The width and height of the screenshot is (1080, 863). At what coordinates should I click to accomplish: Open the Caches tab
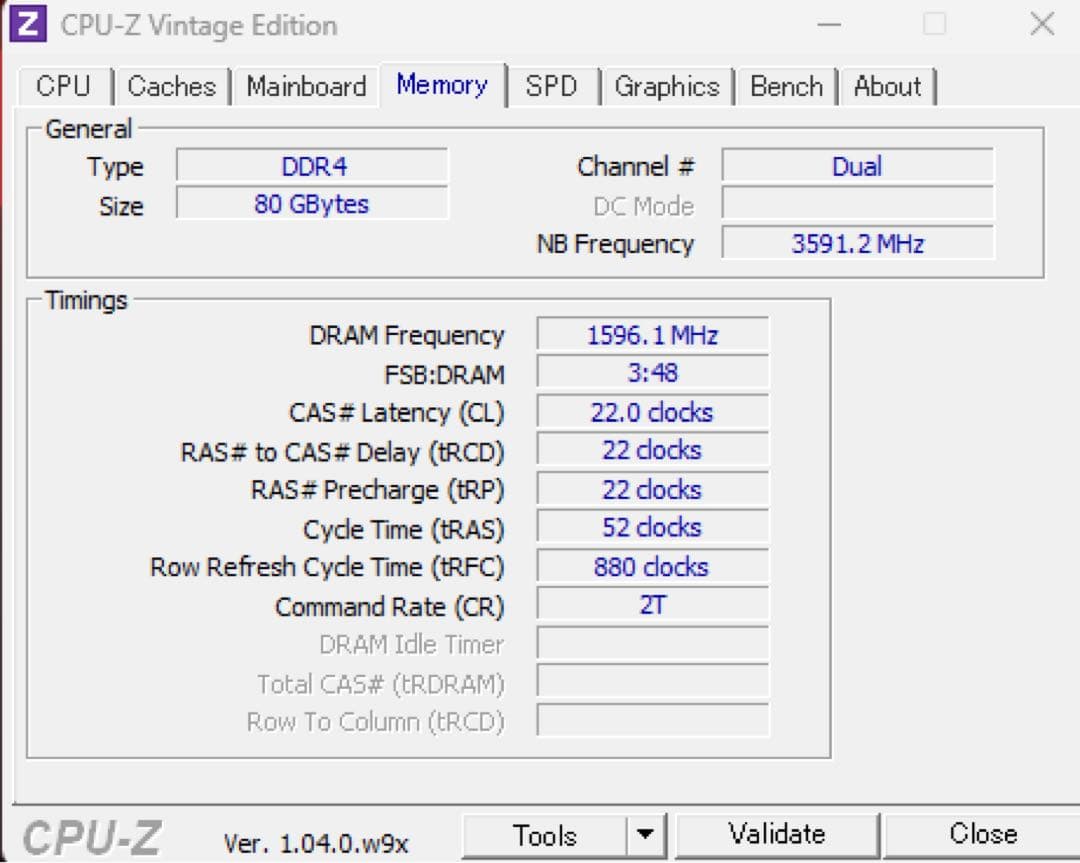click(172, 87)
